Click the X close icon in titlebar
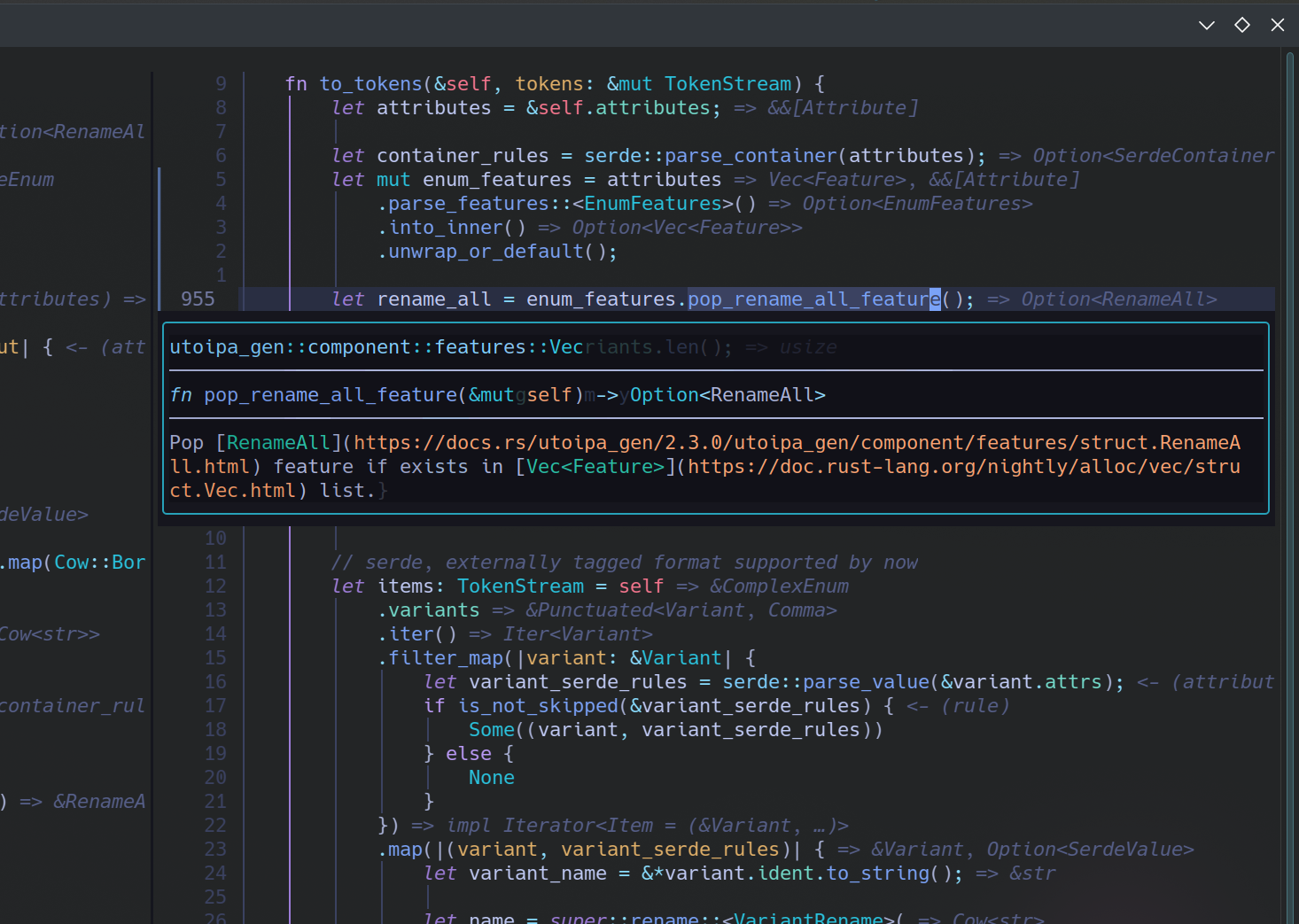The height and width of the screenshot is (924, 1299). [x=1277, y=25]
